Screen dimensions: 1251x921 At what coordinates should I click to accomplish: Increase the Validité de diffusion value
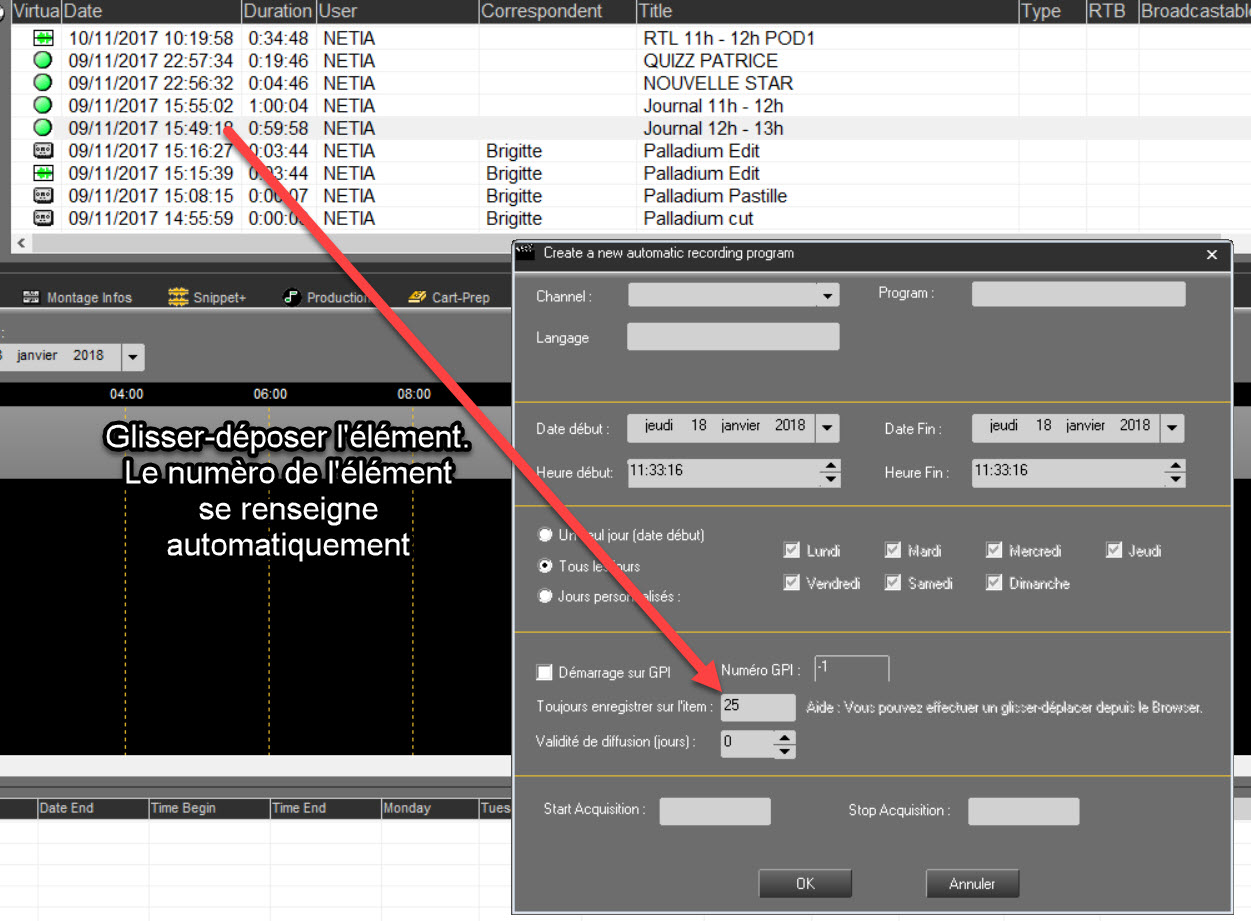[785, 738]
